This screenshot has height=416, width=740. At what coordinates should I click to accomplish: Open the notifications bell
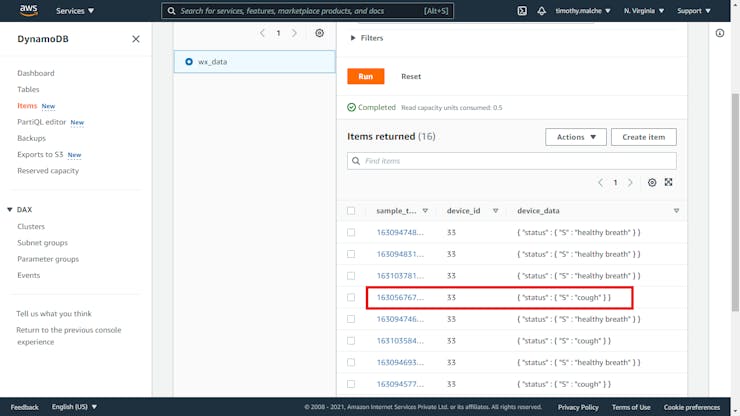(x=541, y=10)
